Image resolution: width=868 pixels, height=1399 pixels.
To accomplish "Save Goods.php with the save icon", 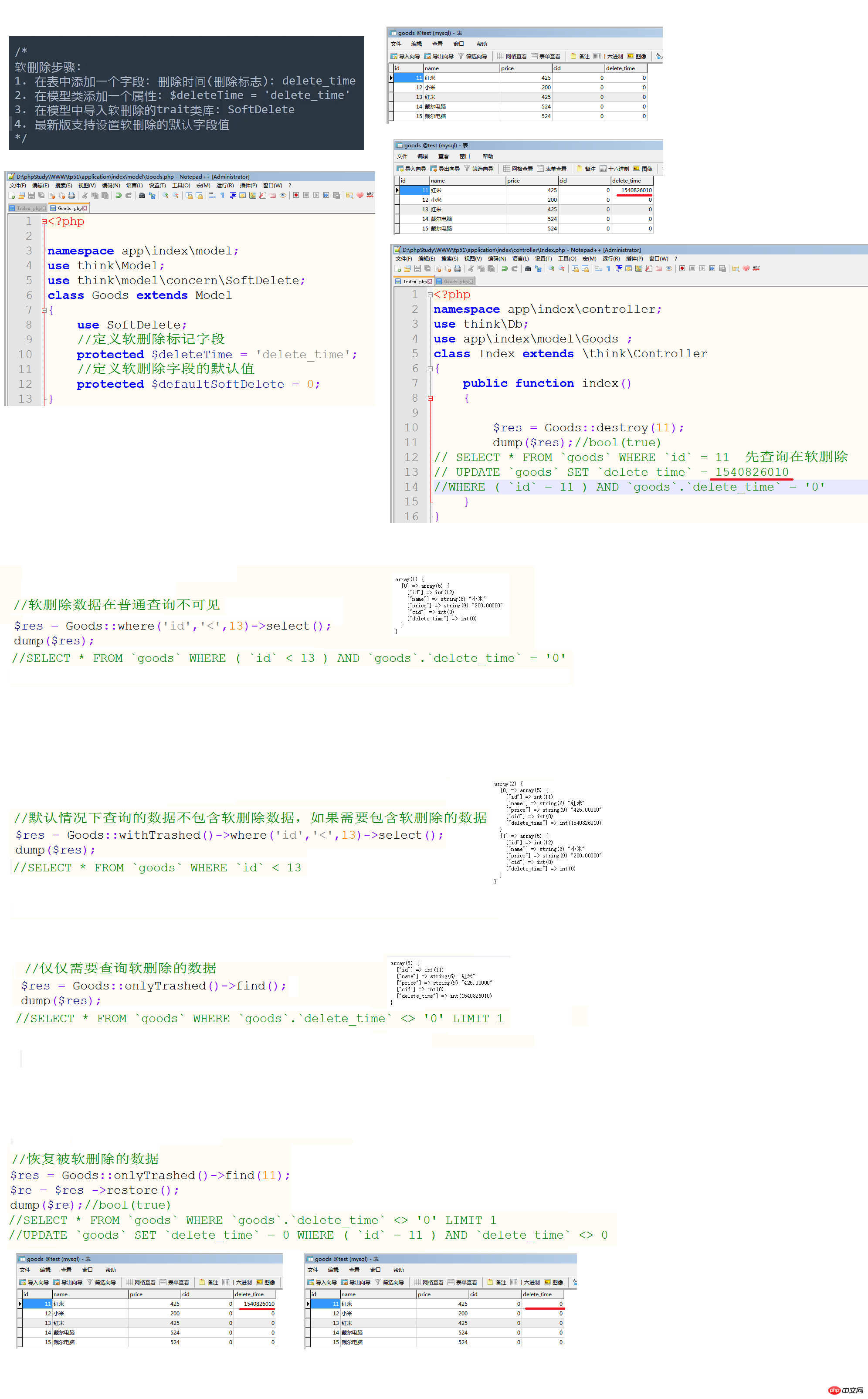I will [x=31, y=196].
